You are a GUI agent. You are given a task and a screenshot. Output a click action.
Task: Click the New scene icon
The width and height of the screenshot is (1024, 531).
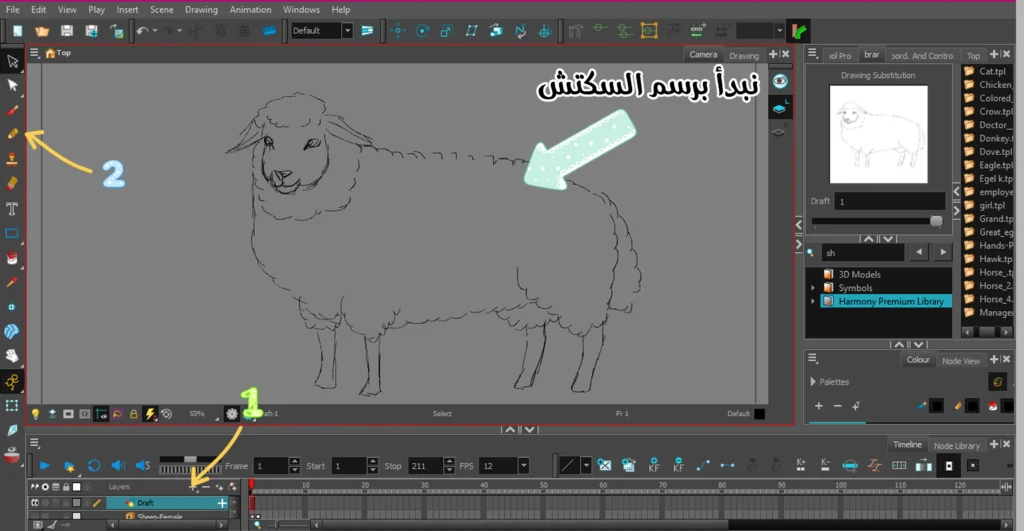18,31
